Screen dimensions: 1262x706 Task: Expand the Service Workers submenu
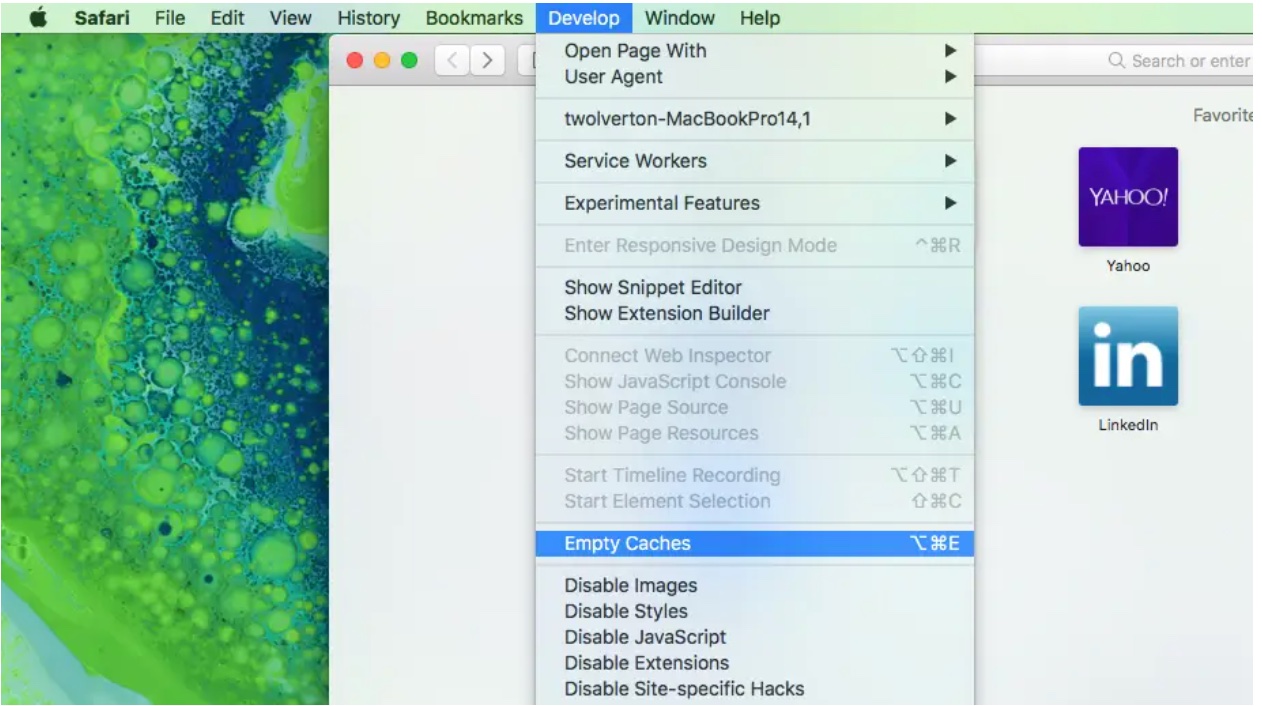754,161
